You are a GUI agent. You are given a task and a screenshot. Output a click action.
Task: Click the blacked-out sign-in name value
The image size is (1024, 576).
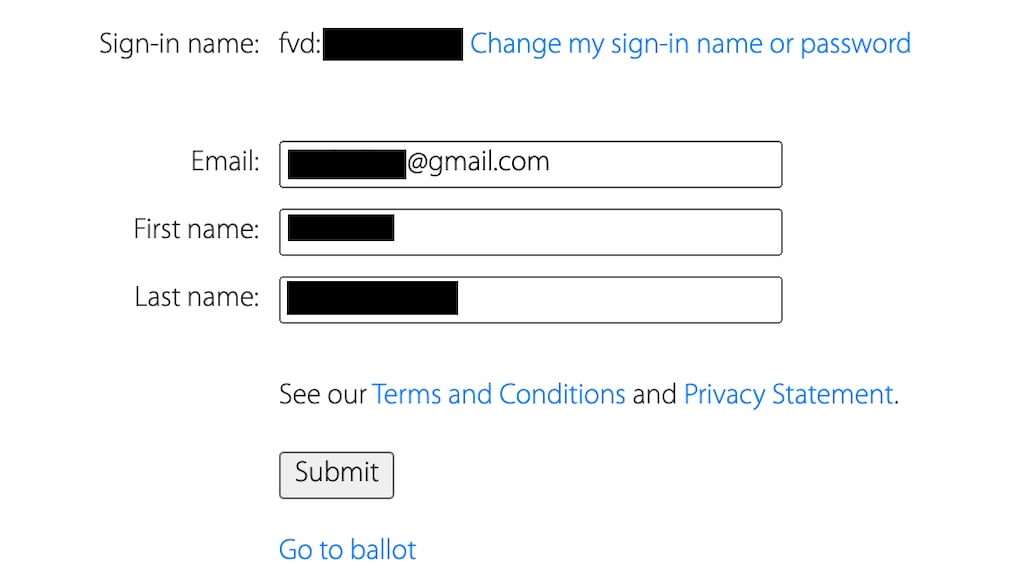coord(393,44)
